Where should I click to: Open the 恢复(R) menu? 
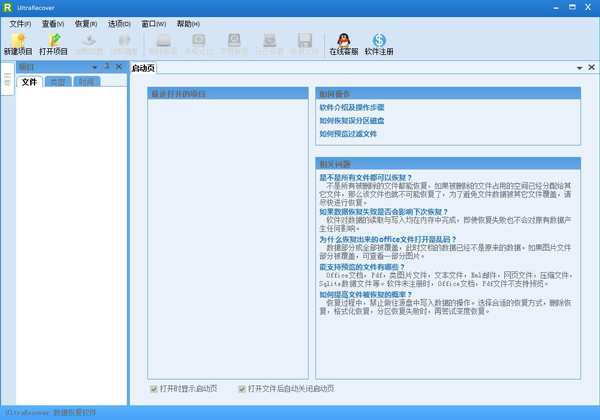[x=86, y=24]
